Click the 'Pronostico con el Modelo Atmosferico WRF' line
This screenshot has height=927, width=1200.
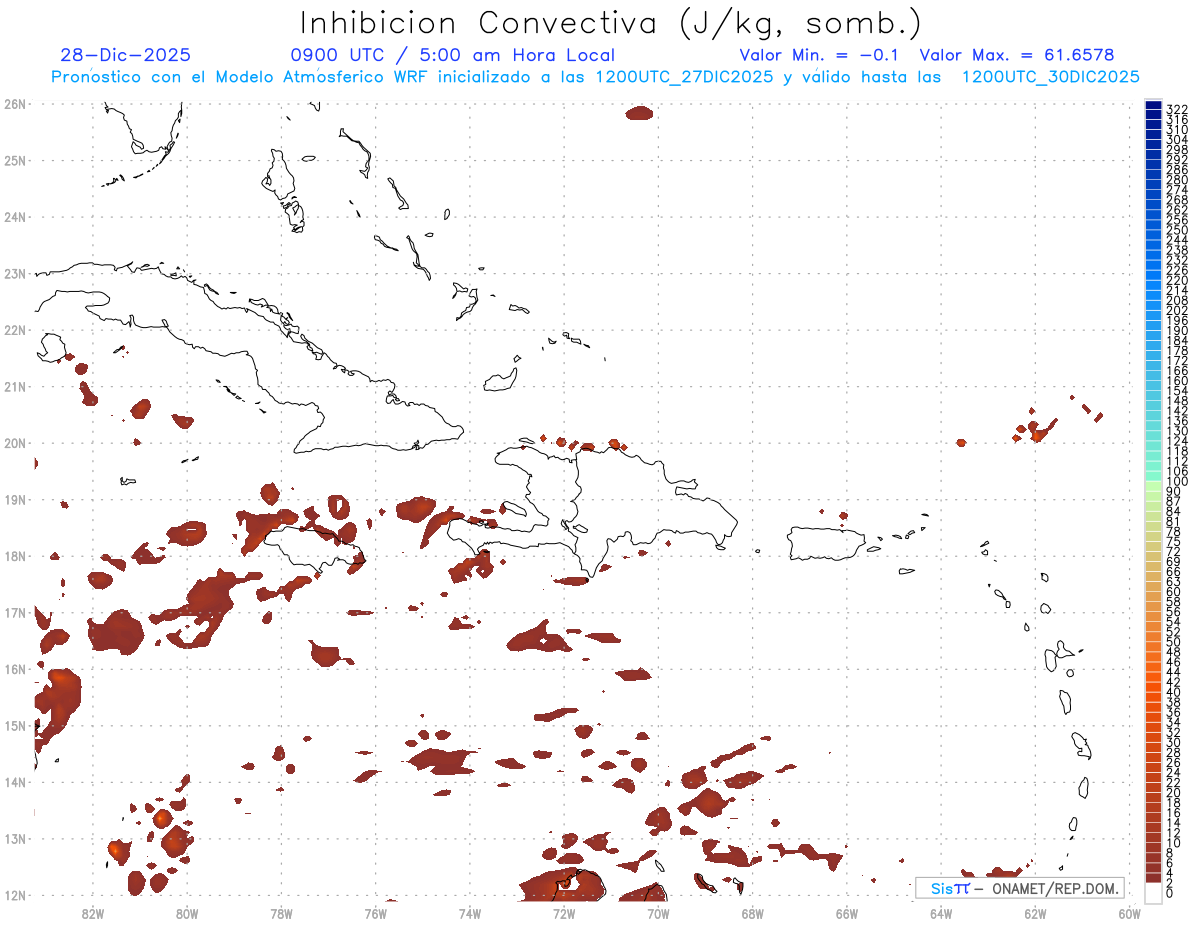[x=595, y=77]
